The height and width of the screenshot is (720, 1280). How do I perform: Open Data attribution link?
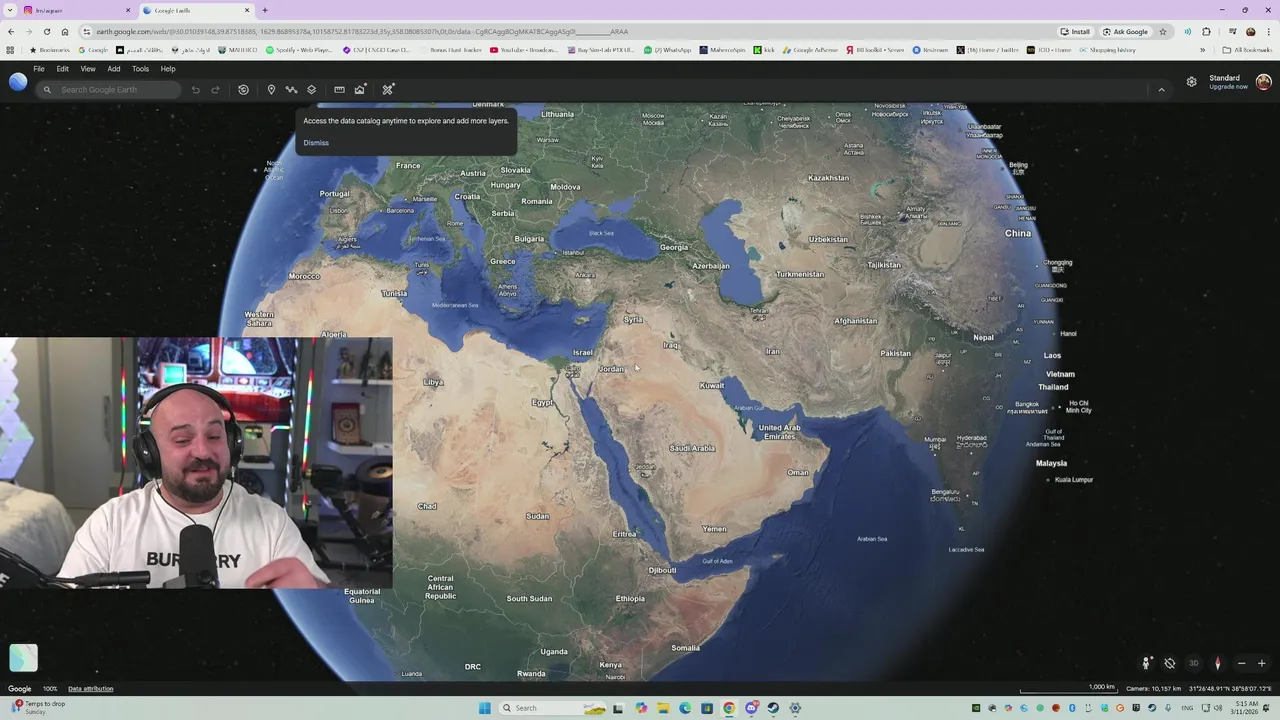tap(91, 689)
